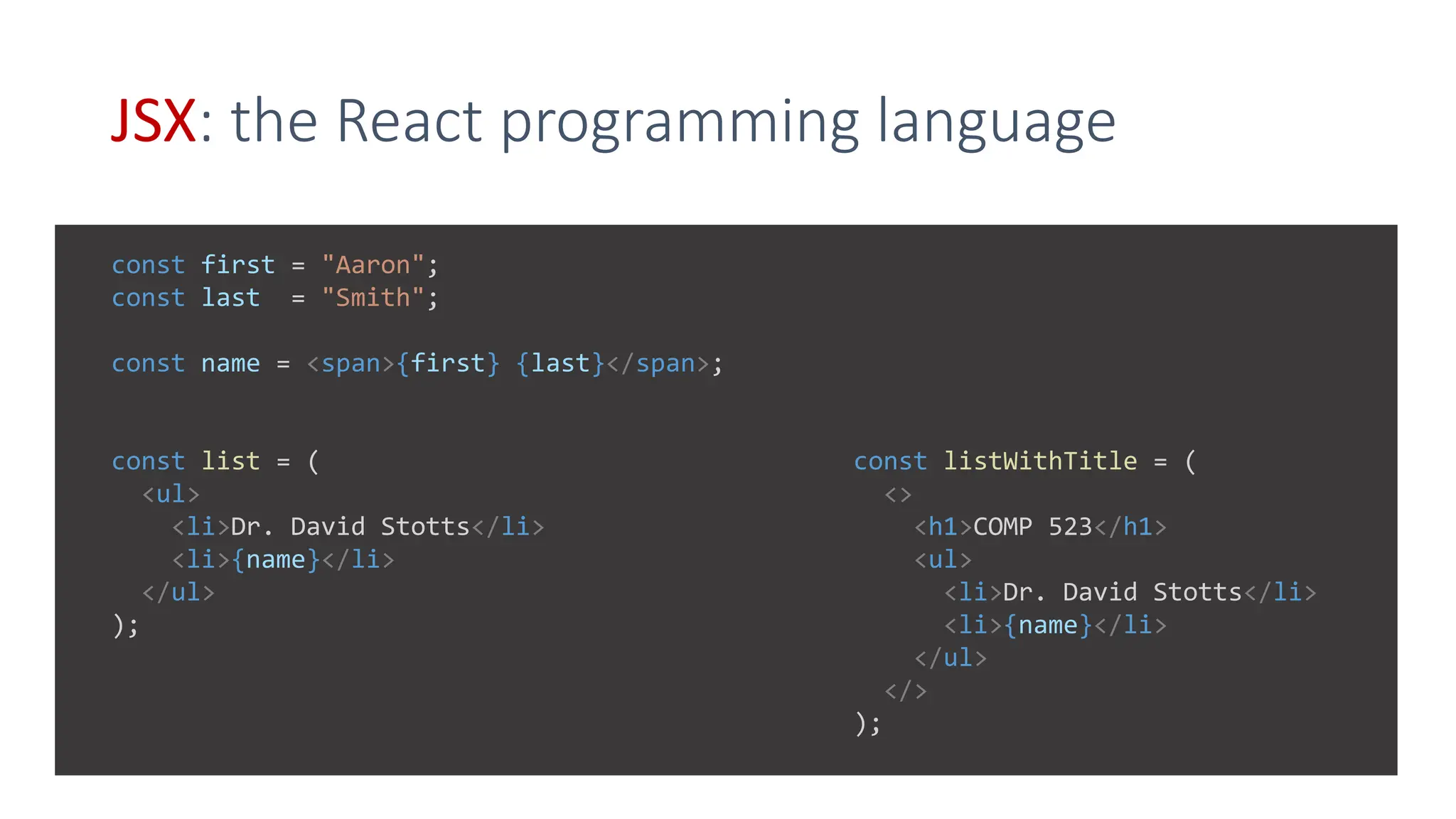Click the opening fragment tag <>
This screenshot has height=819, width=1456.
point(898,494)
